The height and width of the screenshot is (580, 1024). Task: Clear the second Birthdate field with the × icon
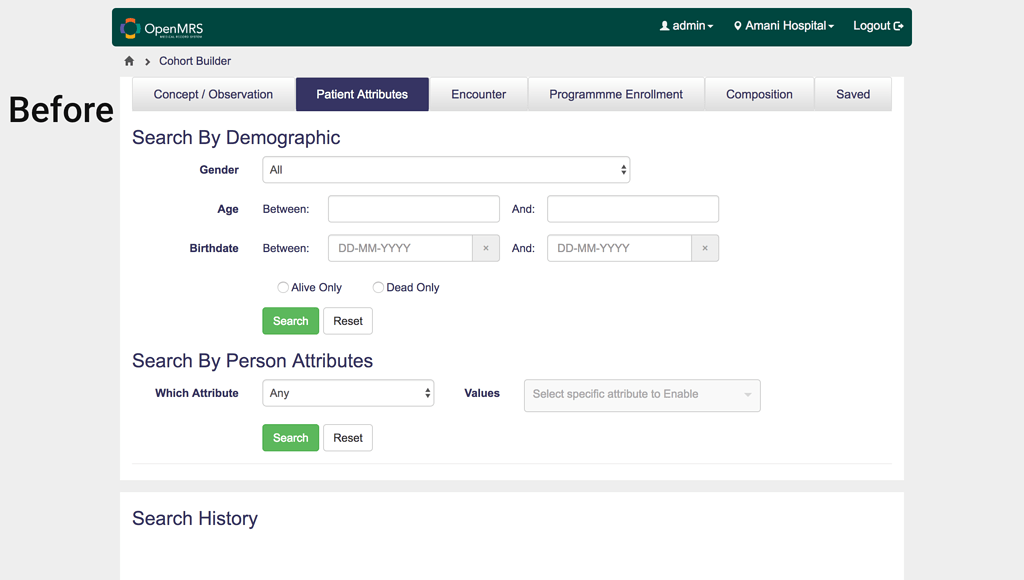705,248
